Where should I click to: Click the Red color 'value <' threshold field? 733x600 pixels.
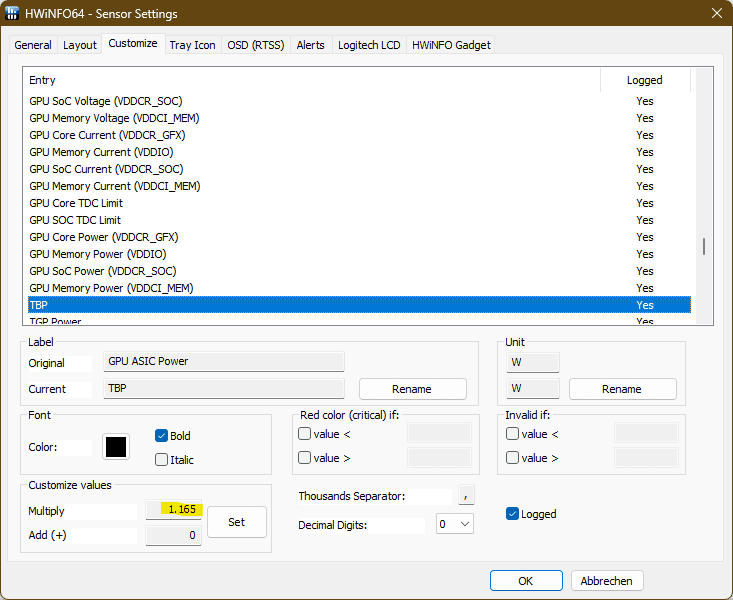[x=439, y=433]
